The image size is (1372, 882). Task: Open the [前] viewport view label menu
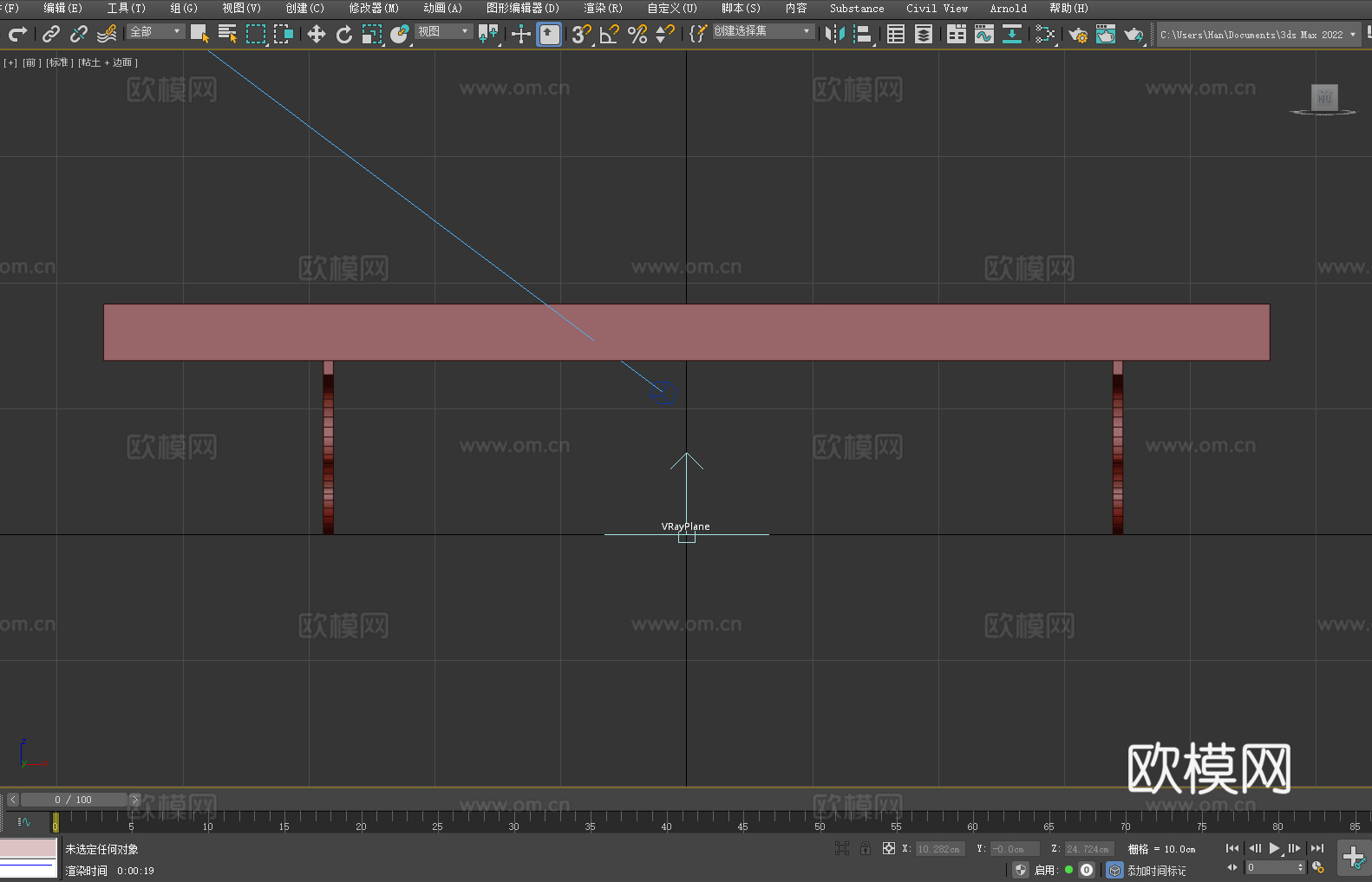[x=31, y=62]
